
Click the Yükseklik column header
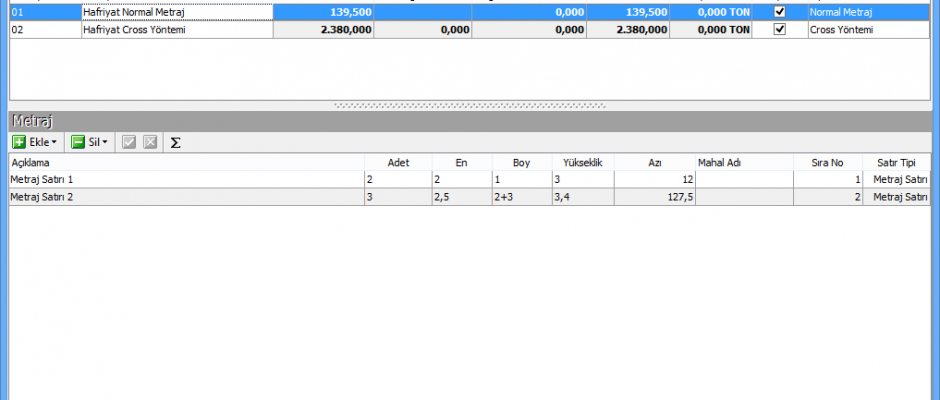point(581,162)
